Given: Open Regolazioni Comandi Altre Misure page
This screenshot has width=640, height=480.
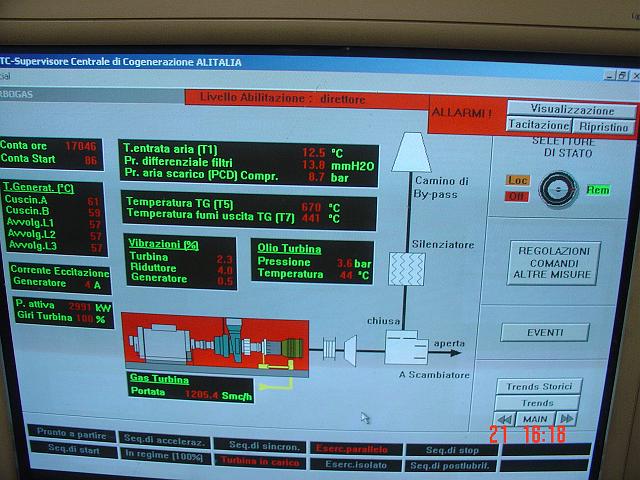Looking at the screenshot, I should pyautogui.click(x=553, y=263).
